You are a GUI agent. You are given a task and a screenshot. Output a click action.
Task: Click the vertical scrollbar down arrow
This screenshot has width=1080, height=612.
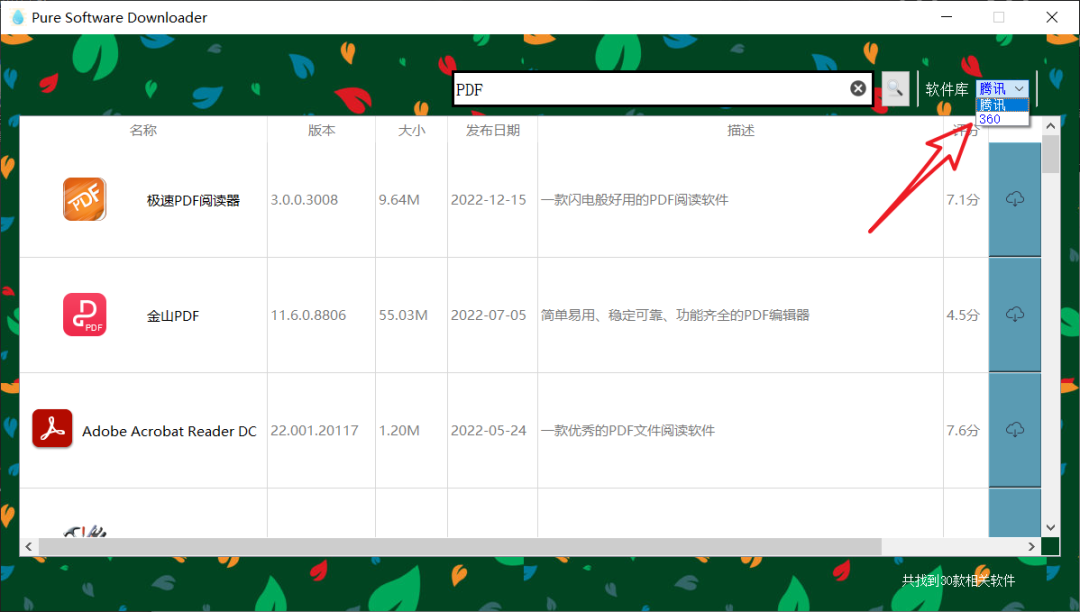1050,528
